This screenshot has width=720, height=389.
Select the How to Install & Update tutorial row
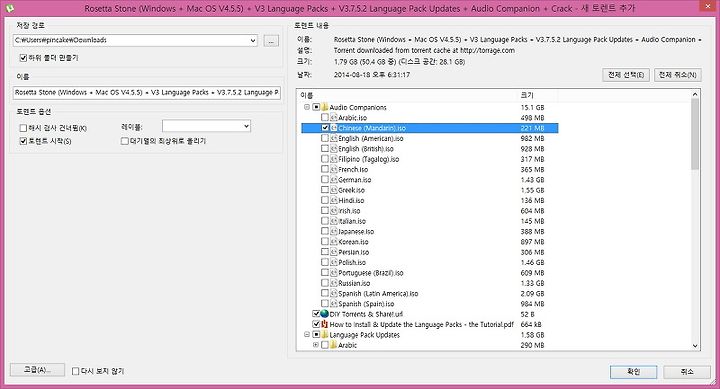(x=421, y=324)
